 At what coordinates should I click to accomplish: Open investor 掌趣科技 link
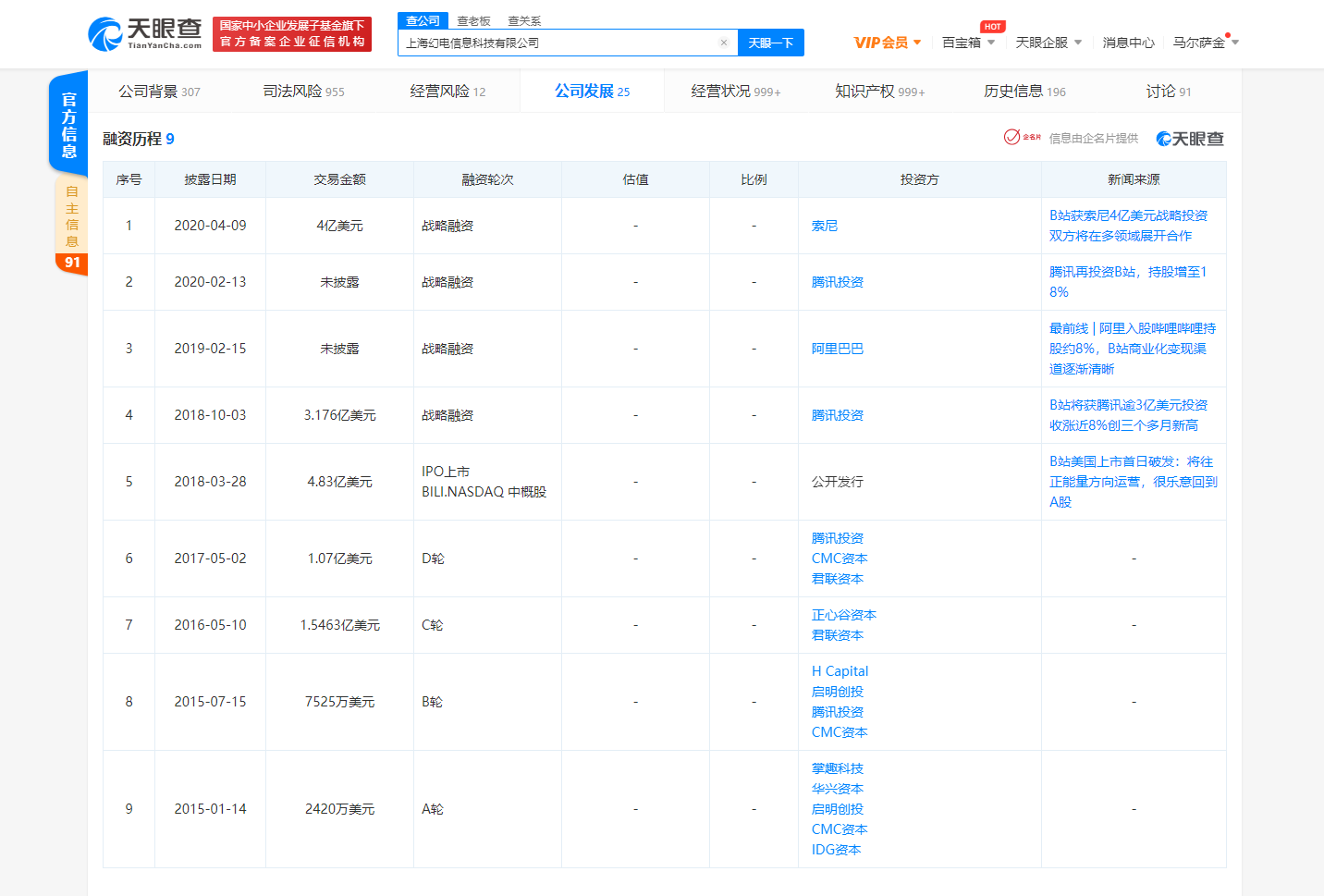(838, 768)
